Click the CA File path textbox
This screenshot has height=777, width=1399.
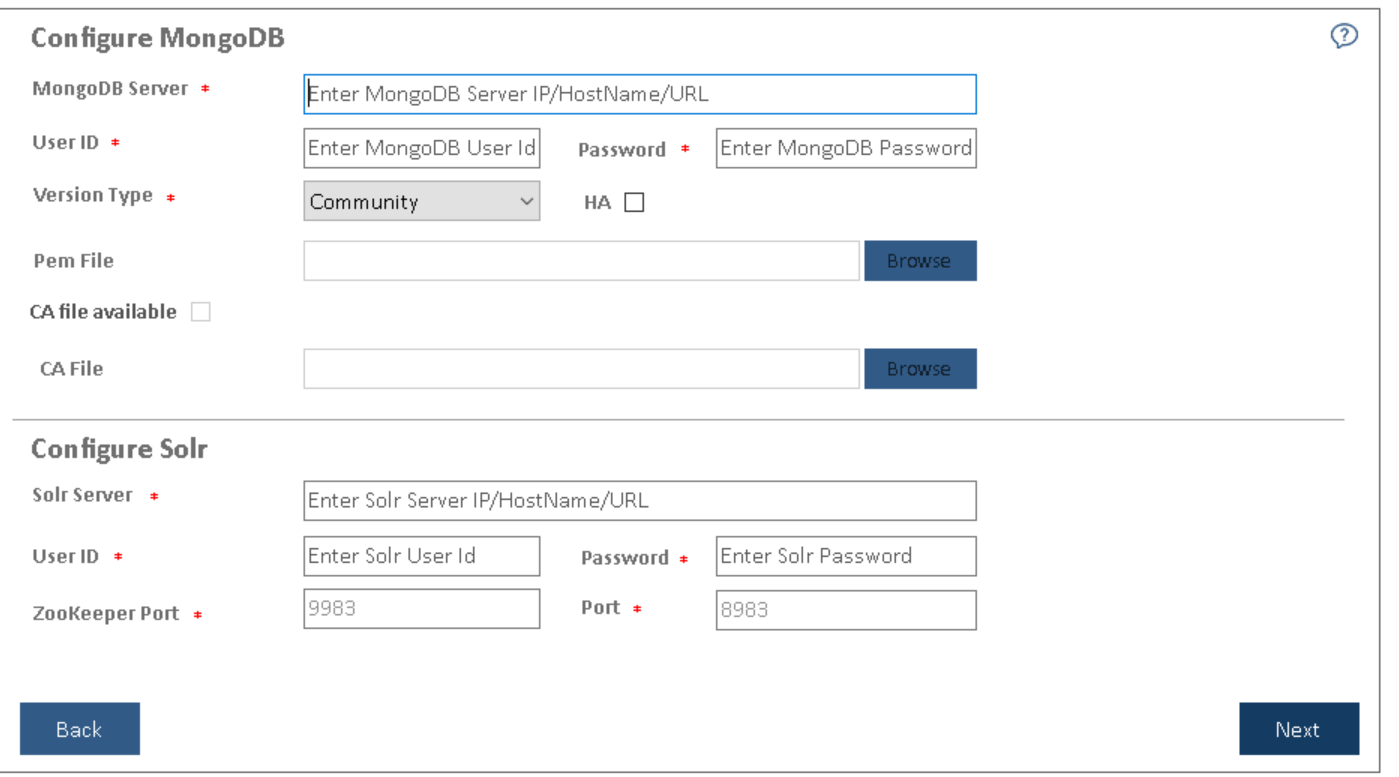pos(581,368)
